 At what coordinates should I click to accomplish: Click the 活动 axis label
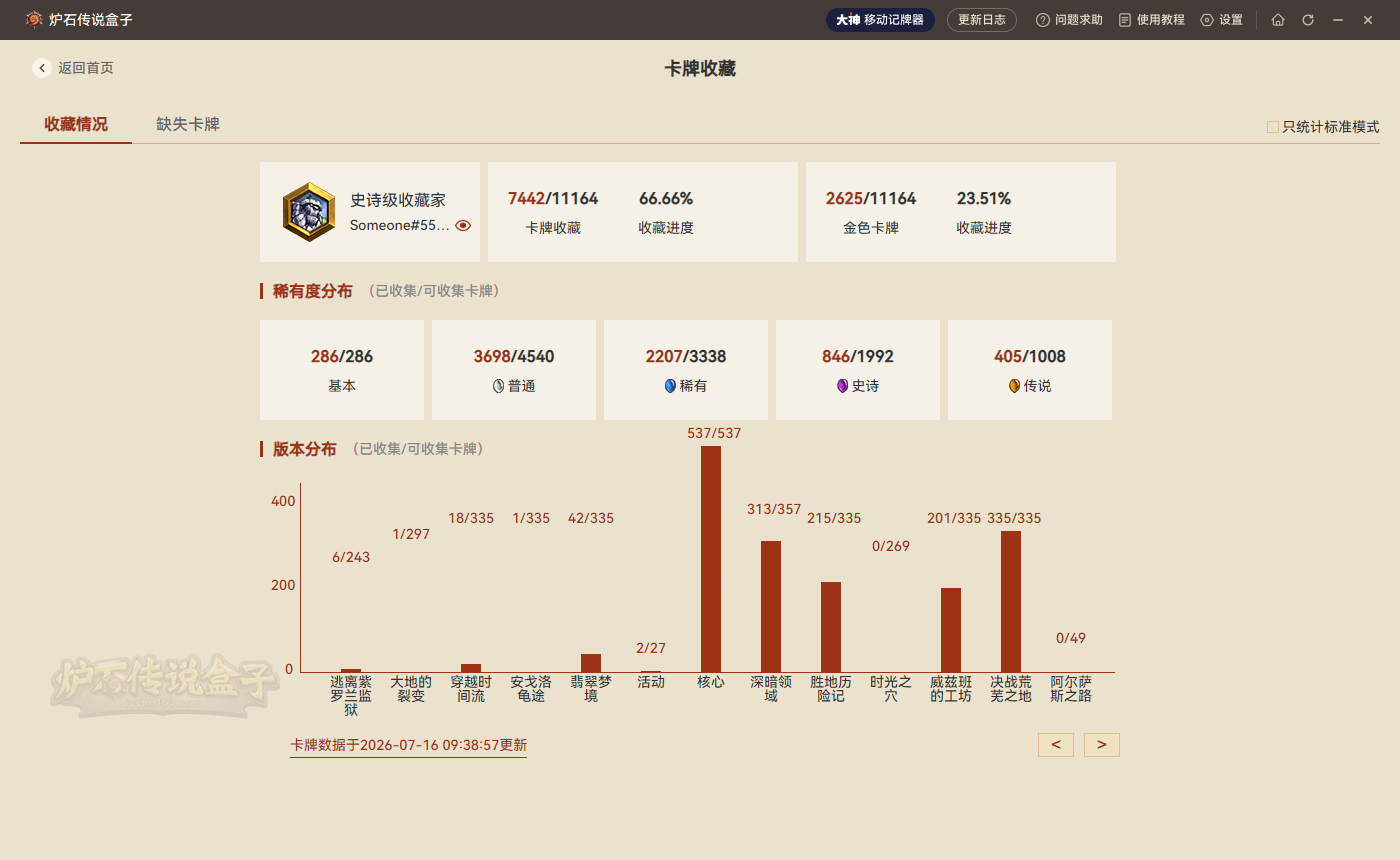tap(651, 682)
